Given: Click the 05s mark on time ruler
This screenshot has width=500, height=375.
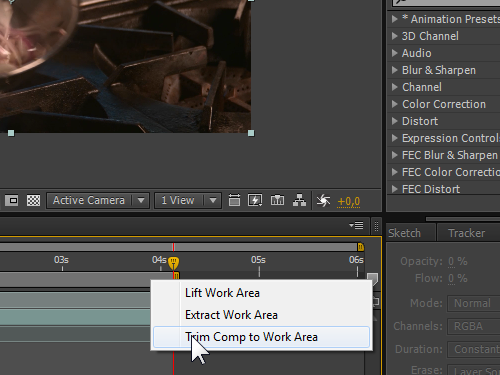Looking at the screenshot, I should (258, 260).
